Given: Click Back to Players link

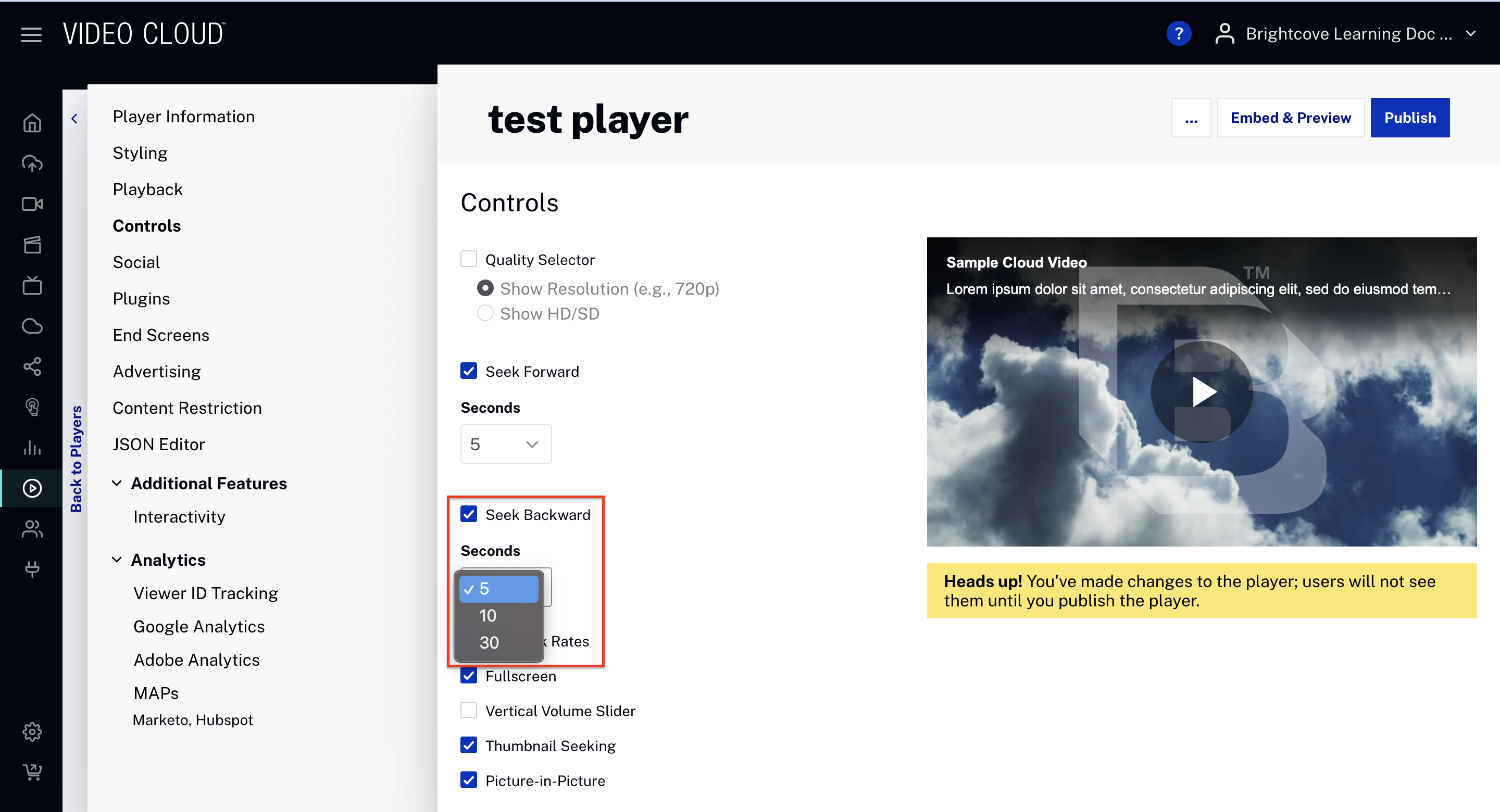Looking at the screenshot, I should pyautogui.click(x=76, y=459).
